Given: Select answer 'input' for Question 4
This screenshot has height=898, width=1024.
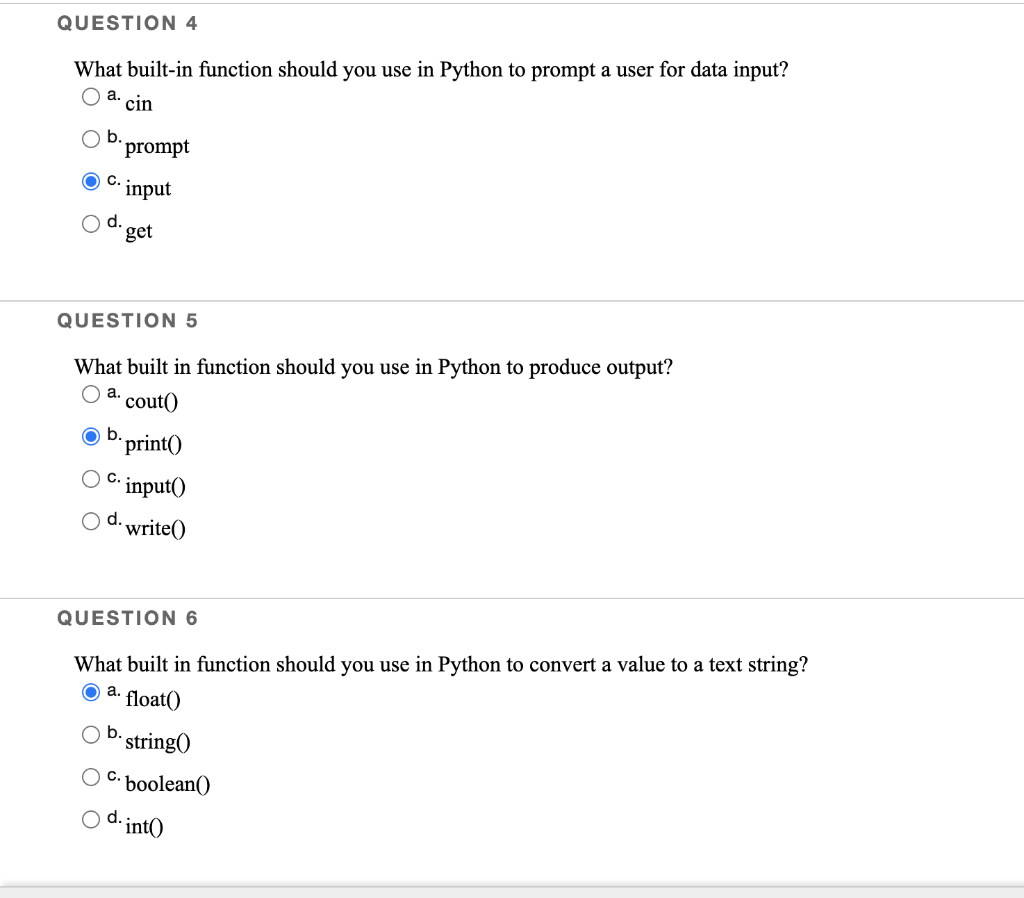Looking at the screenshot, I should point(91,181).
